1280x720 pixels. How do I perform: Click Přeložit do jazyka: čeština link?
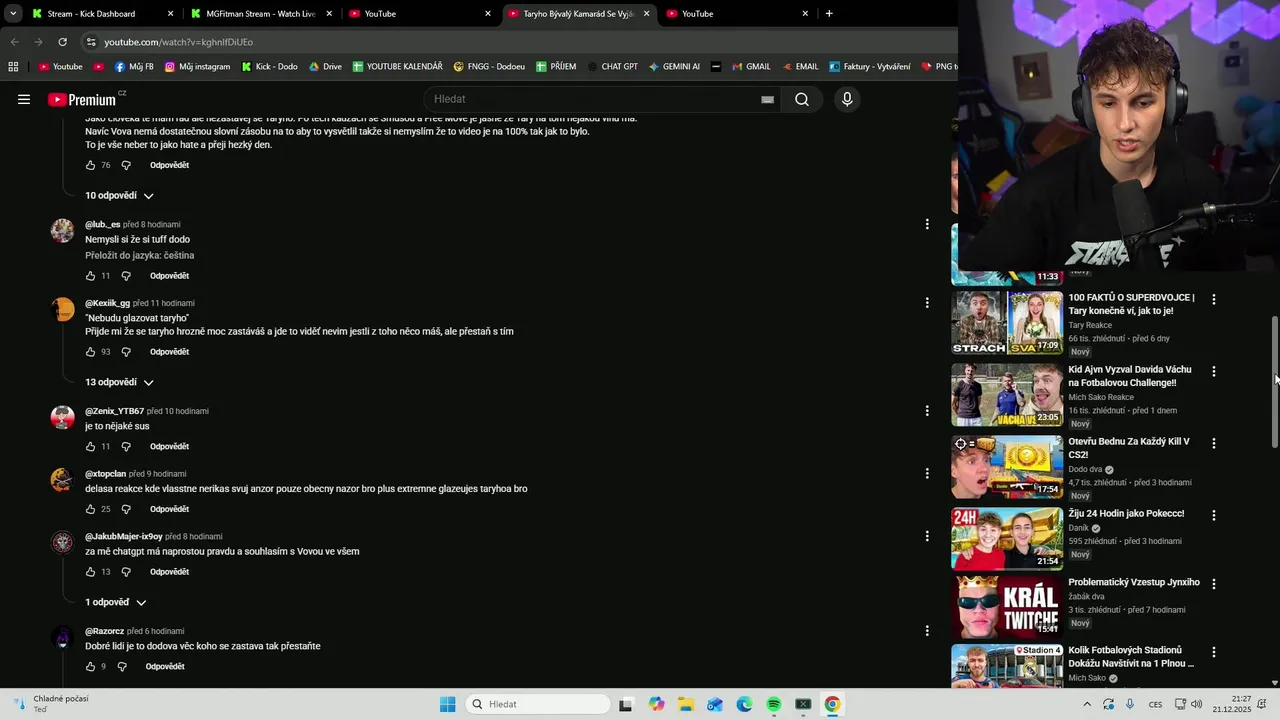click(140, 256)
